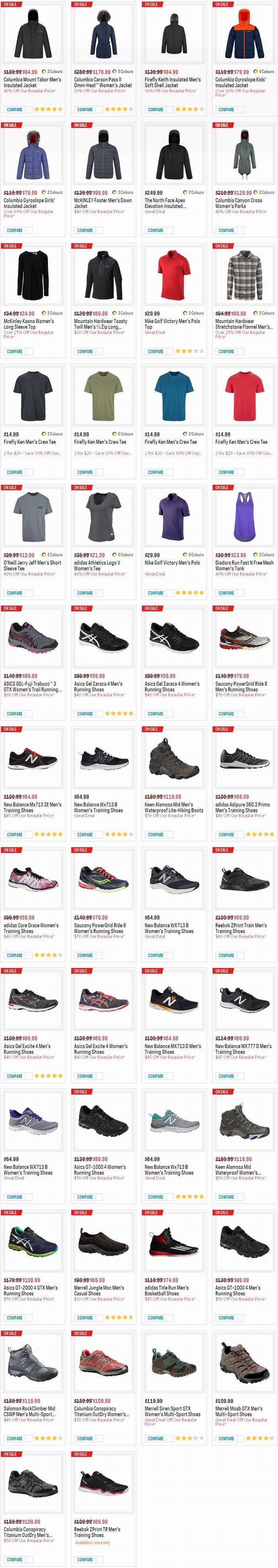The height and width of the screenshot is (1568, 278).
Task: Click colour wheel icon for Columbia Gyroslope Kids' jacket
Action: [x=255, y=71]
